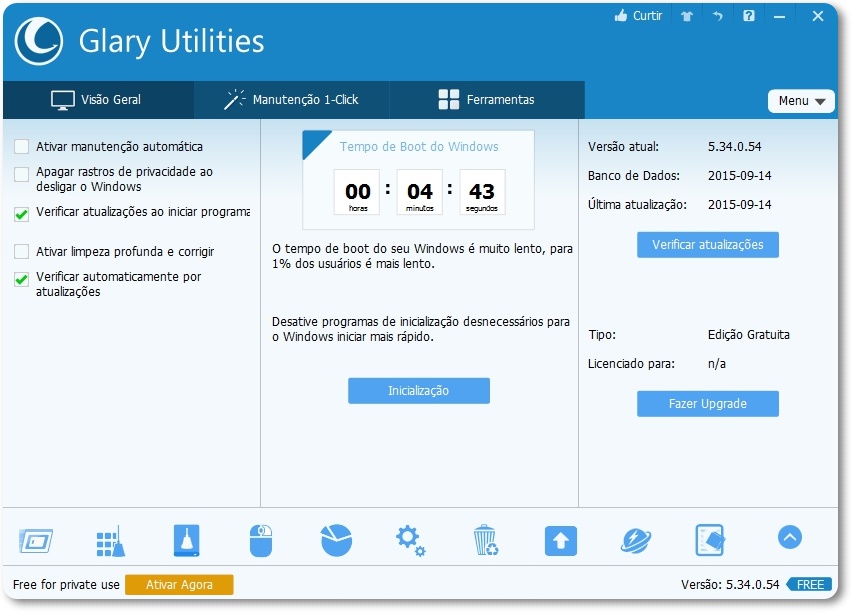Click the Inicialização button
The height and width of the screenshot is (613, 852).
pos(418,391)
